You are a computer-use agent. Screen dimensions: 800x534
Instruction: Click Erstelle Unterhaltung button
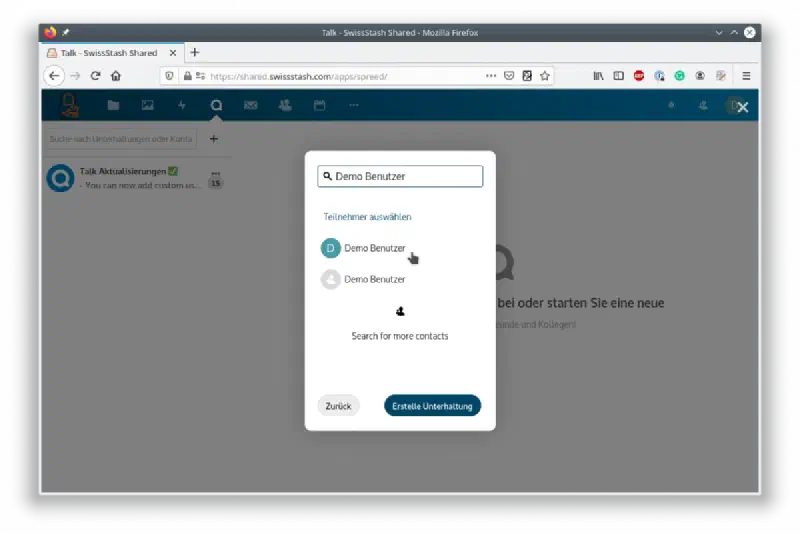tap(432, 406)
